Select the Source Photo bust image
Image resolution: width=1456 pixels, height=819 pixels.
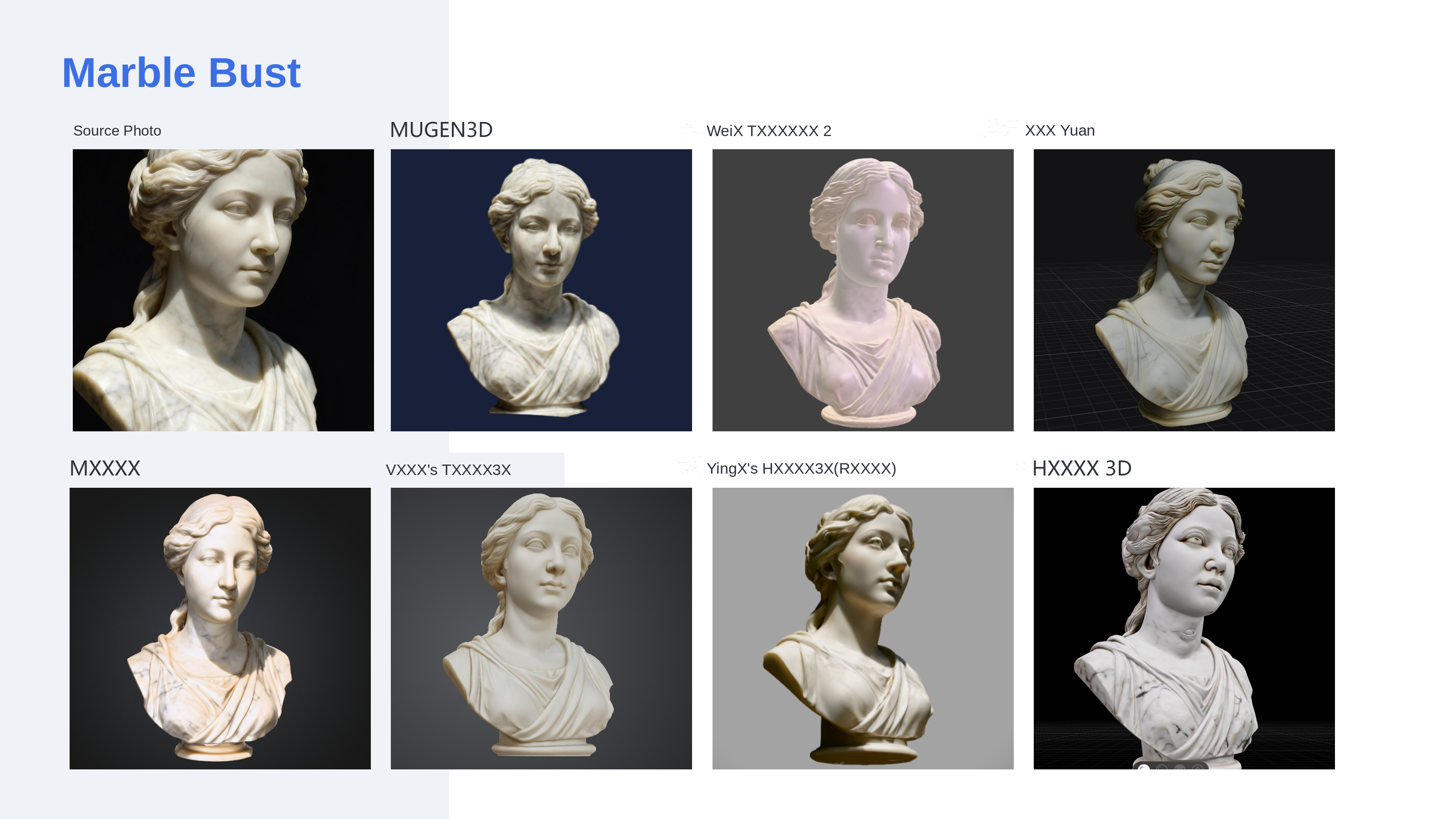[223, 290]
